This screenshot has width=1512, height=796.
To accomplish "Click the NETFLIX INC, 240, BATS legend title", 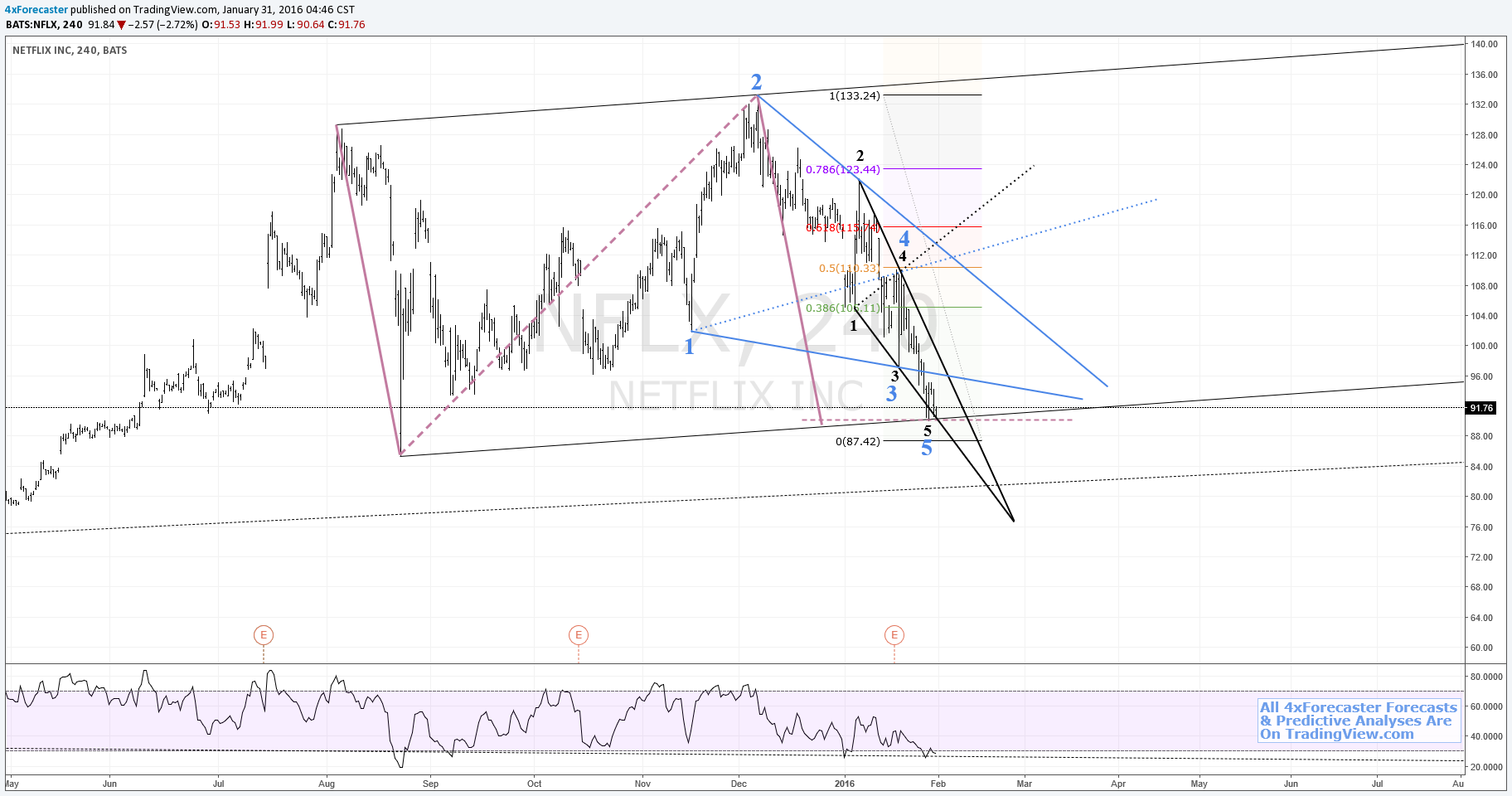I will pos(70,51).
